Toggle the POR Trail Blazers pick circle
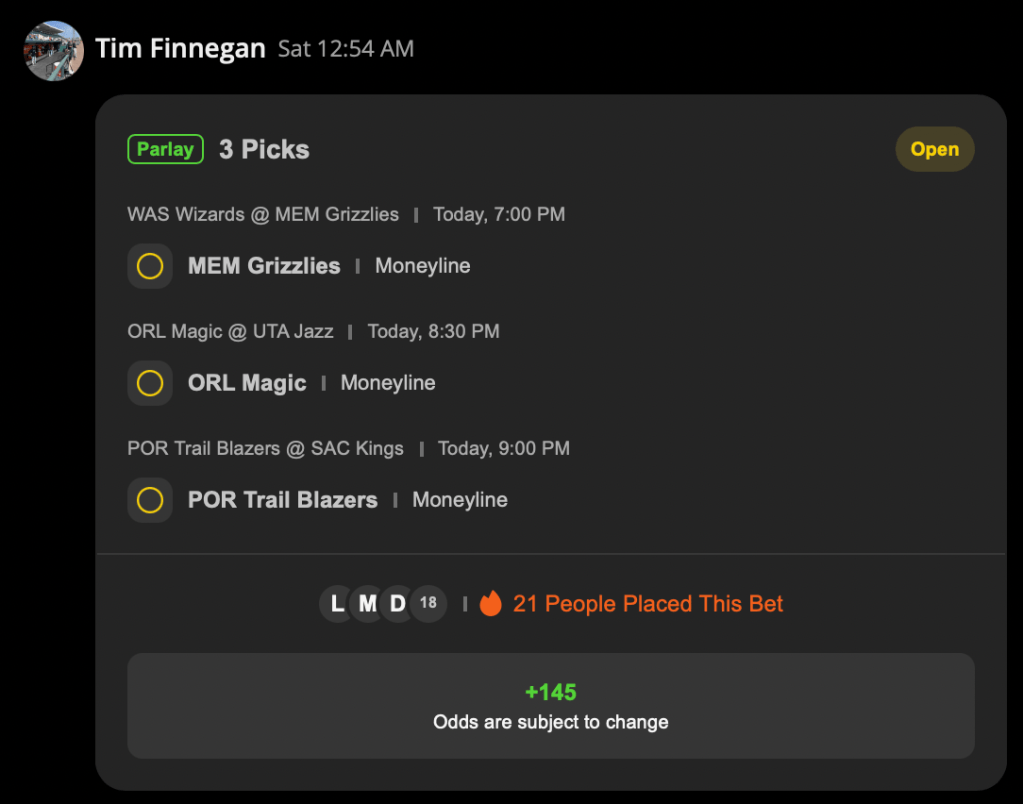This screenshot has height=804, width=1023. (x=150, y=500)
